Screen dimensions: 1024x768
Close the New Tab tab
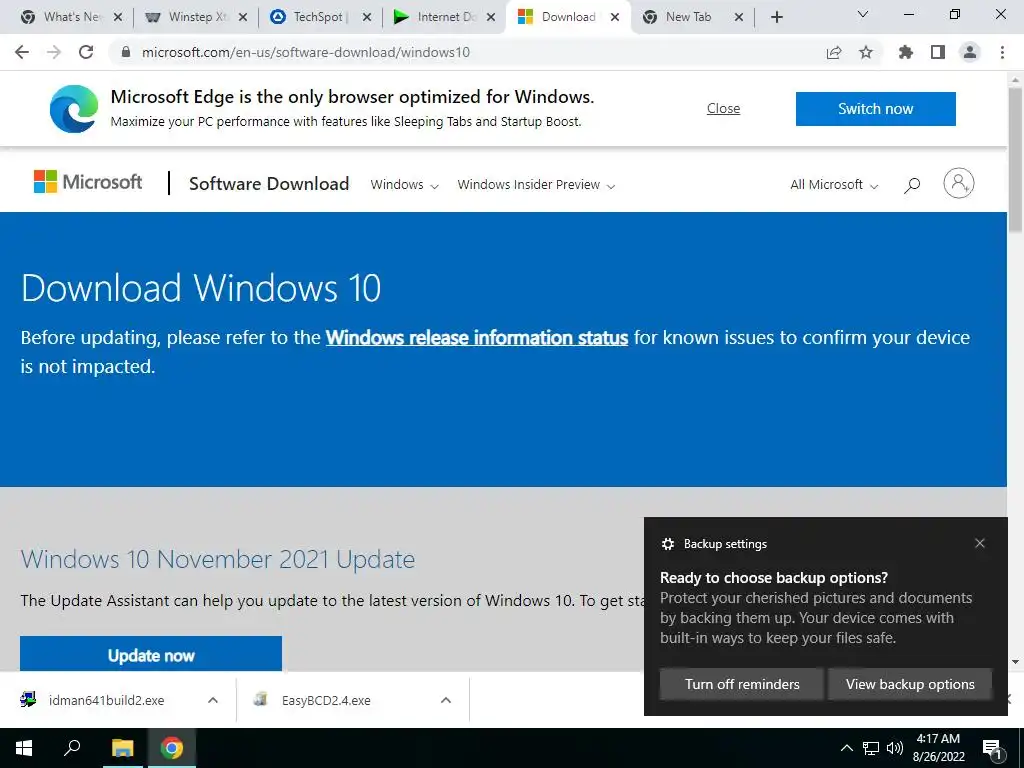[x=739, y=18]
